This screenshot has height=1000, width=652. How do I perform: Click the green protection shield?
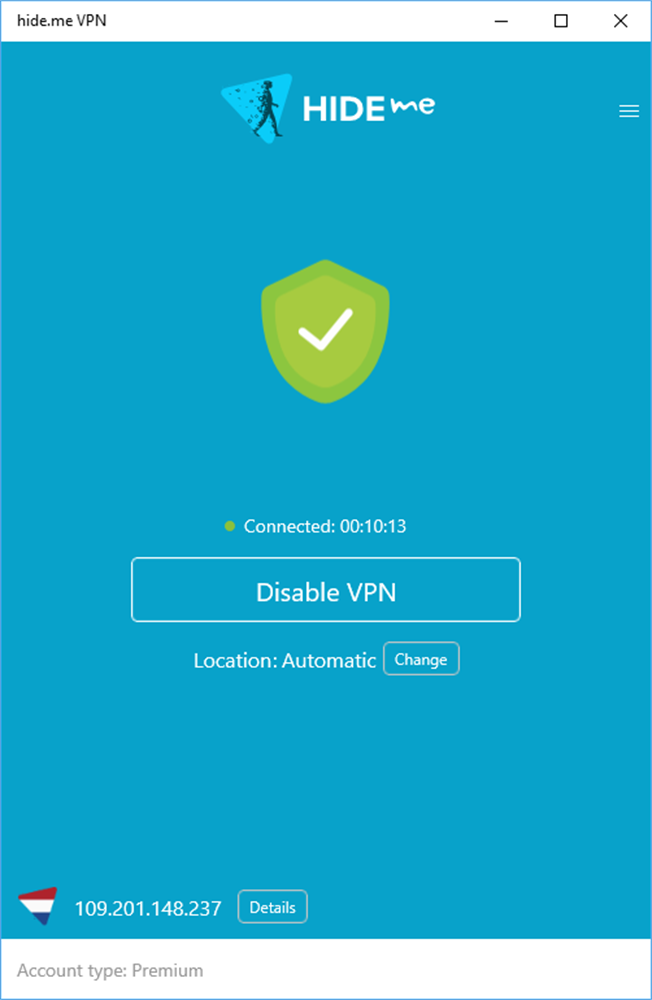click(325, 331)
